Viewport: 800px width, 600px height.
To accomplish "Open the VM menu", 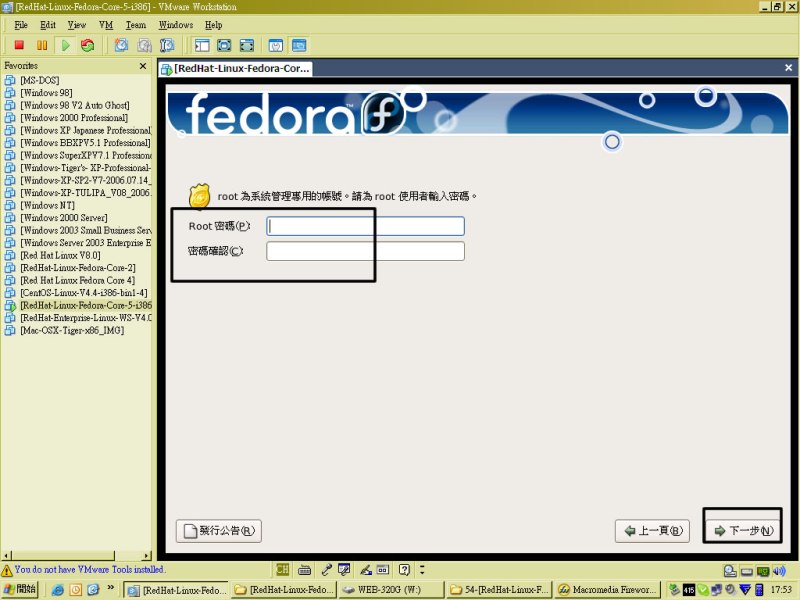I will click(x=106, y=25).
